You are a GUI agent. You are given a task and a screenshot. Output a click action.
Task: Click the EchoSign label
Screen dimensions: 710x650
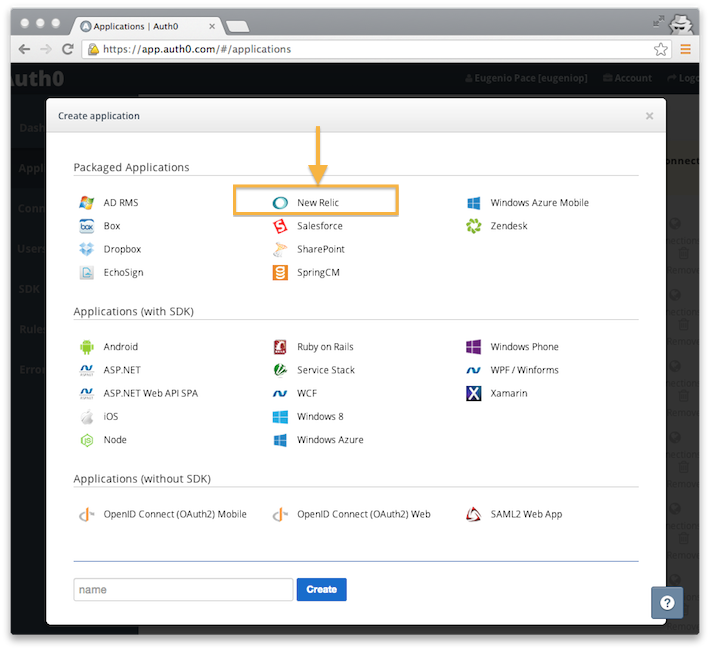[123, 272]
